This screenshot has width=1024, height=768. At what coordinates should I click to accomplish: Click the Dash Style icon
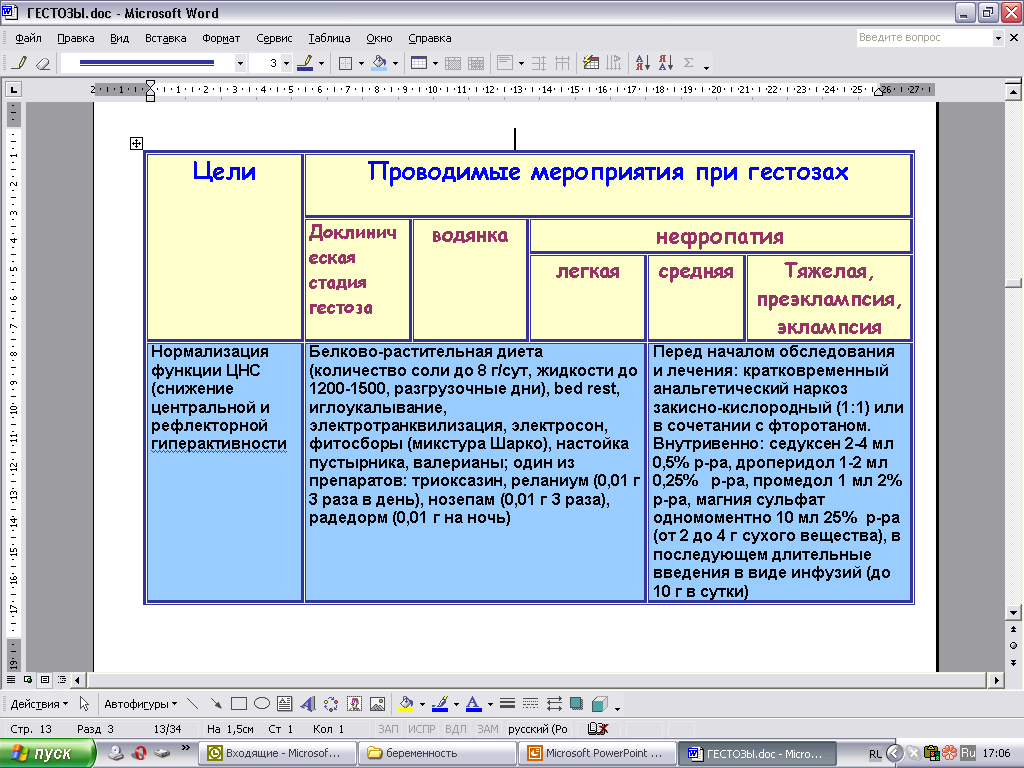[x=530, y=703]
